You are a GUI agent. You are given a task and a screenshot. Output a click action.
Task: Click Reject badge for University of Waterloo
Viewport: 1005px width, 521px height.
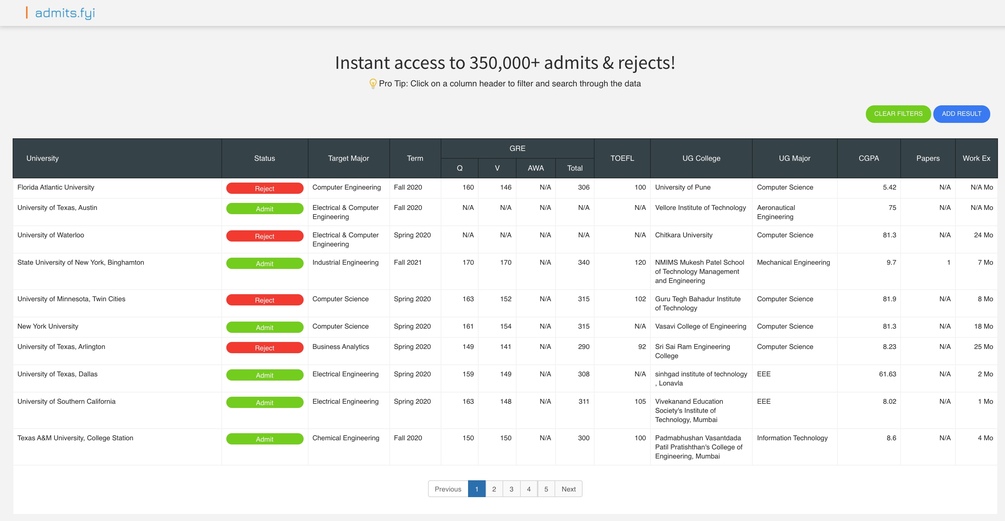(x=265, y=236)
